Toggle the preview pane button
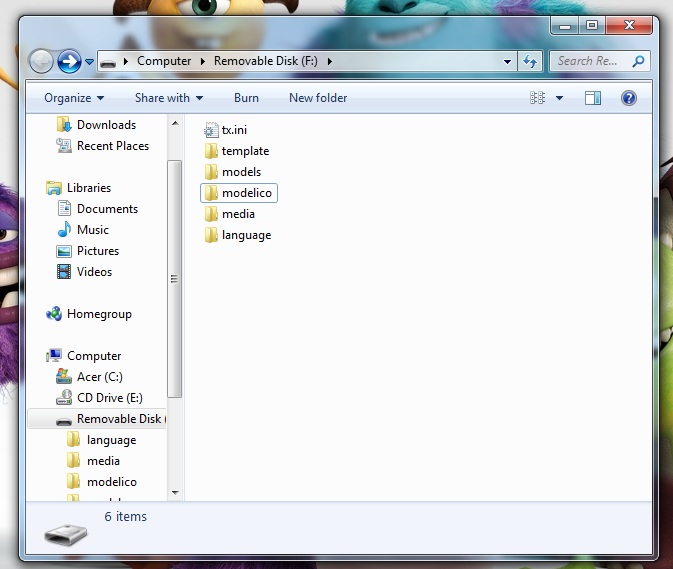Viewport: 673px width, 569px height. coord(593,98)
